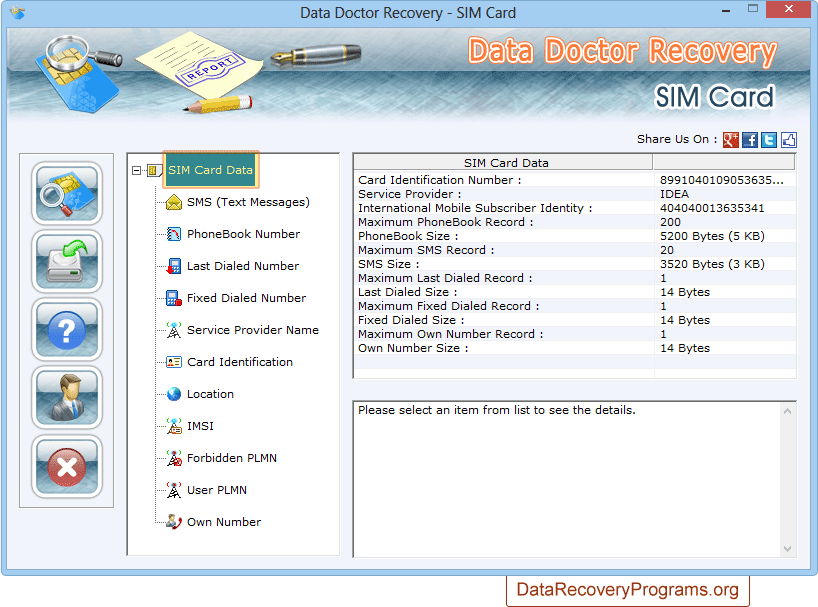
Task: Select the IMSI tree item
Action: (x=200, y=426)
